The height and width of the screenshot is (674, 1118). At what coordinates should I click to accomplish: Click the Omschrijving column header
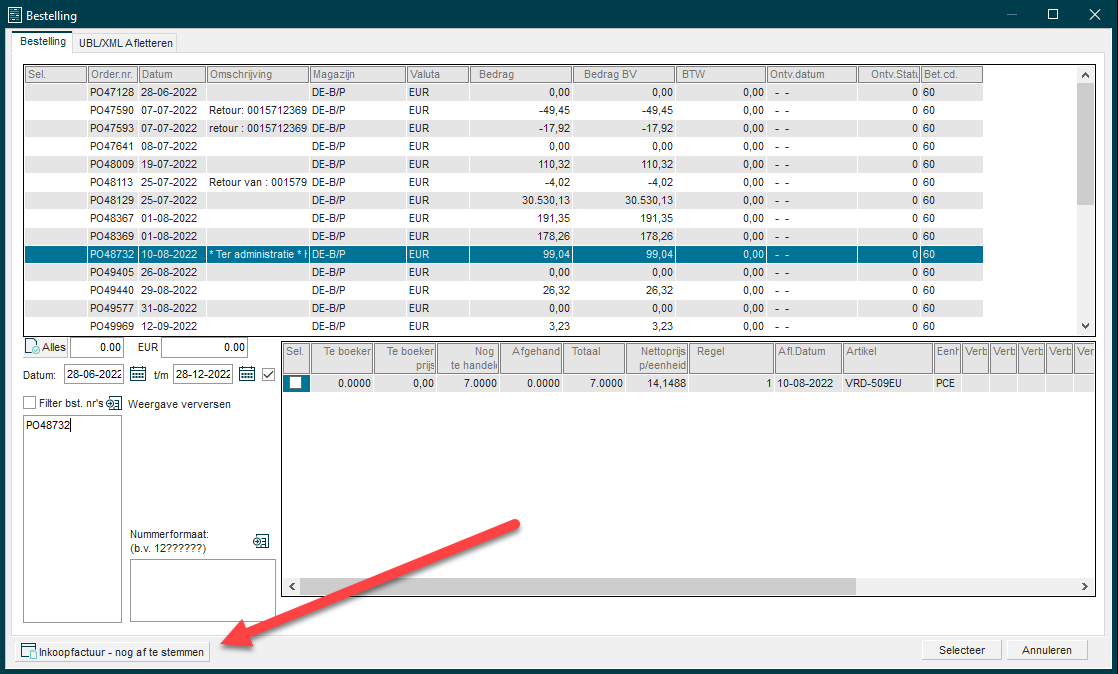coord(258,74)
